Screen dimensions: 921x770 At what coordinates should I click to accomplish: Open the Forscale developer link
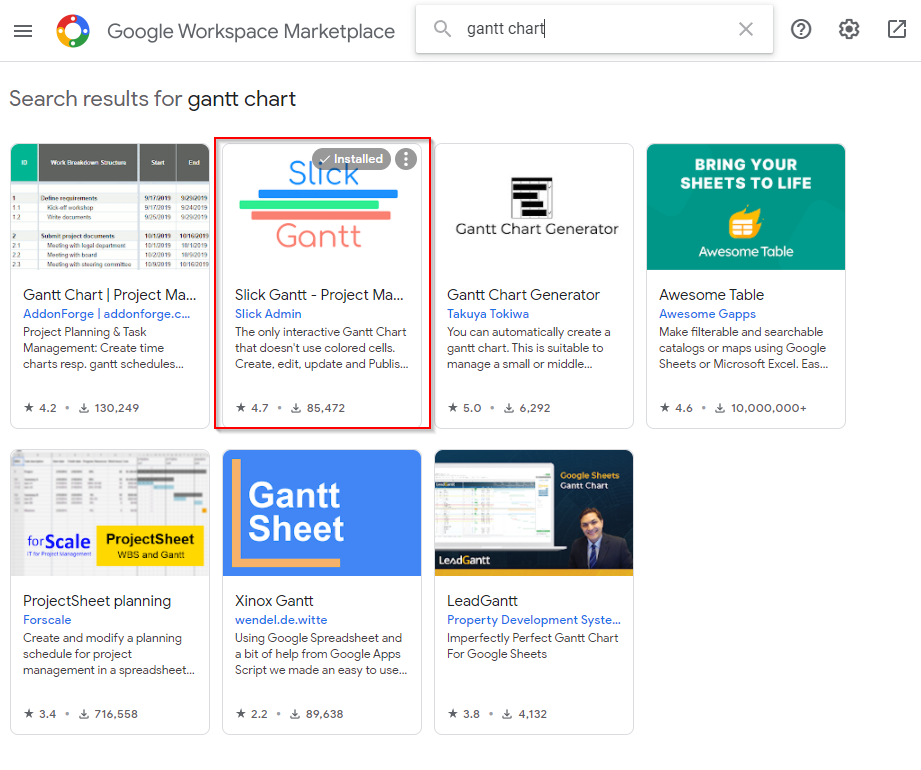[47, 620]
